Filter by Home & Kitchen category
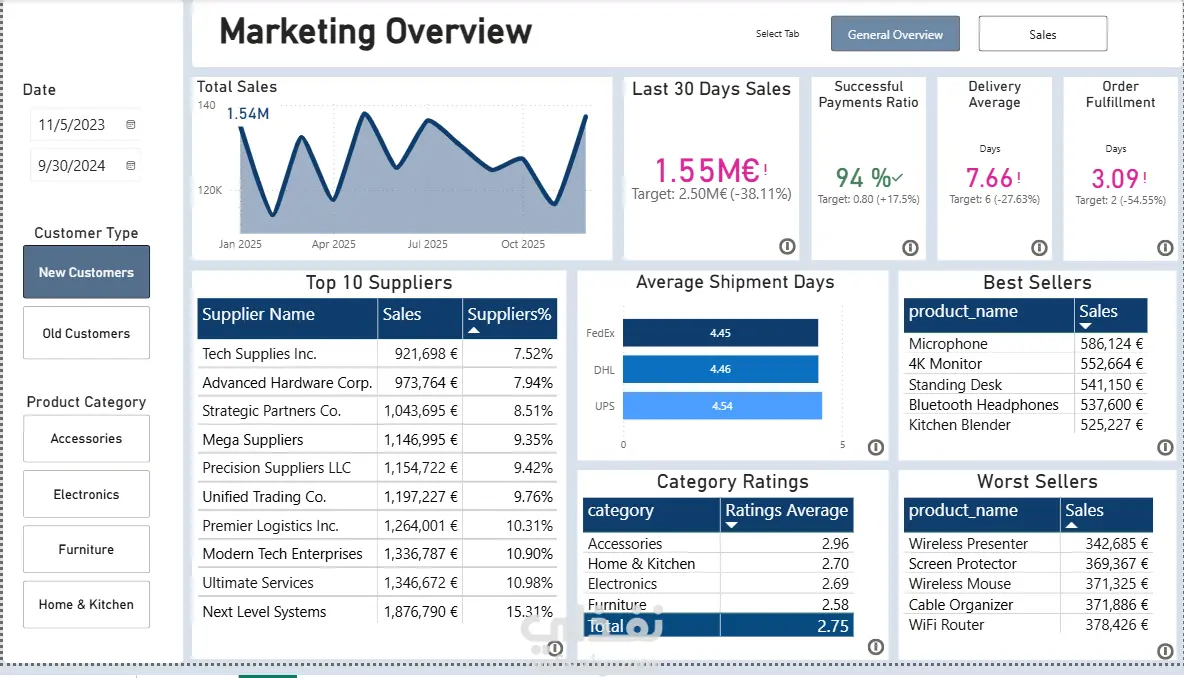Viewport: 1184px width, 678px height. point(86,604)
